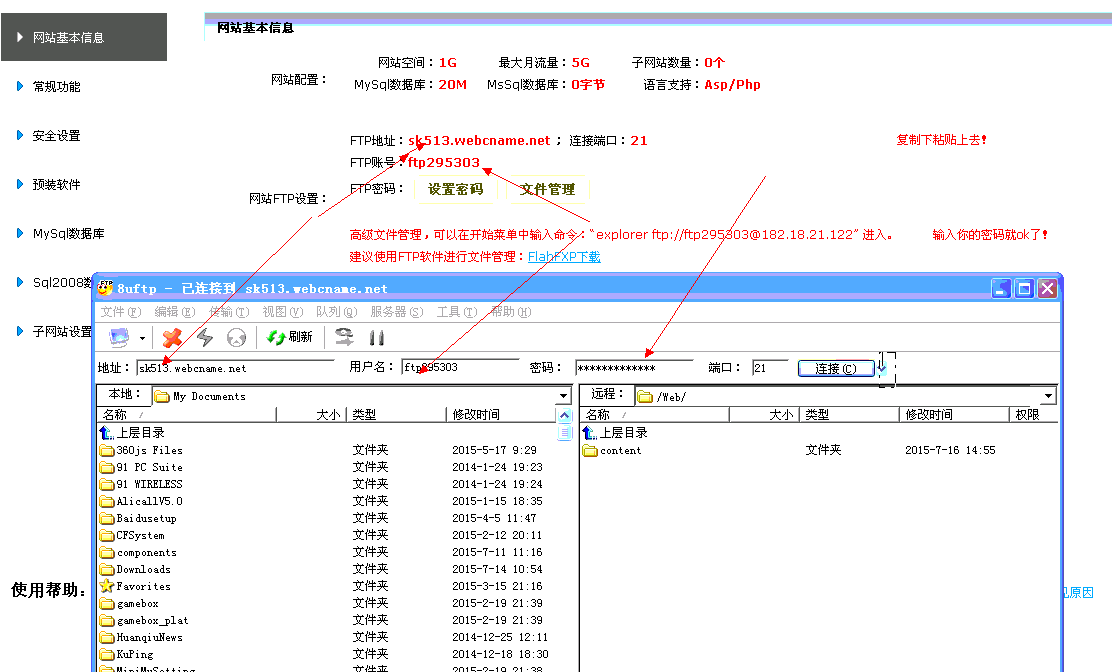Select MySql数据库 in the left sidebar
This screenshot has height=672, width=1112.
[68, 234]
